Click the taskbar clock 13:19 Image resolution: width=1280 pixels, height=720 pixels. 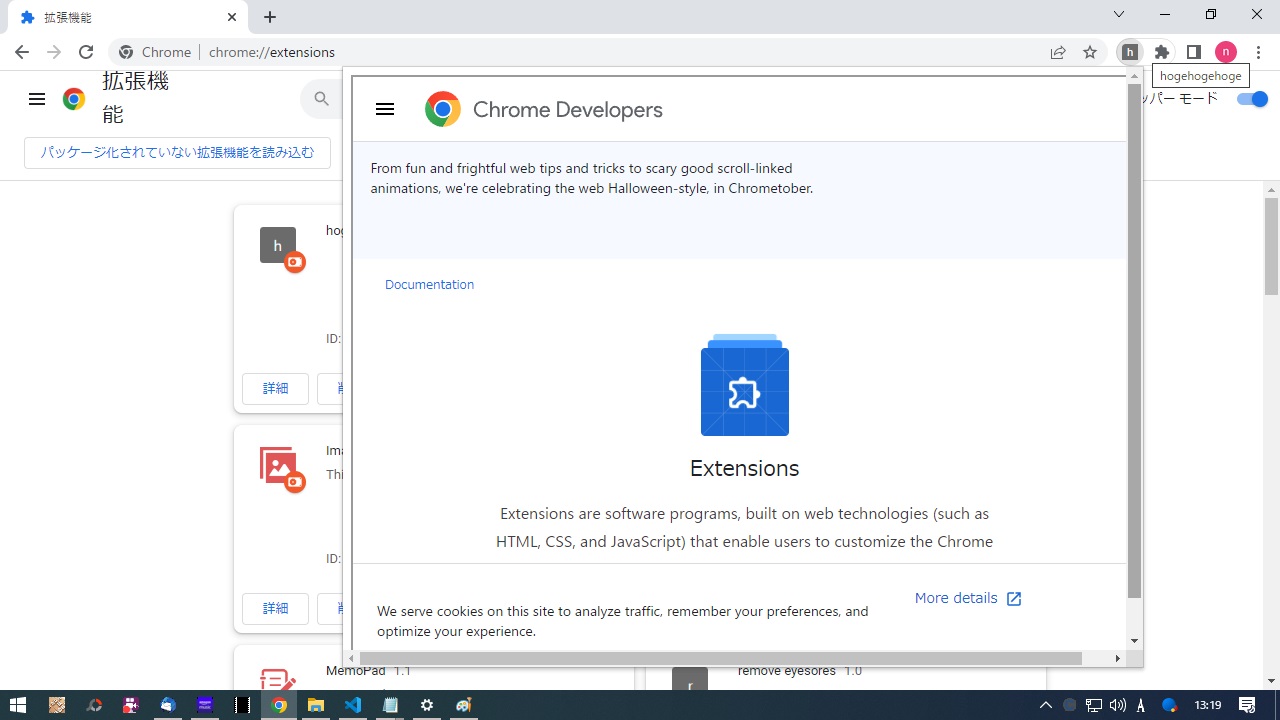1208,705
